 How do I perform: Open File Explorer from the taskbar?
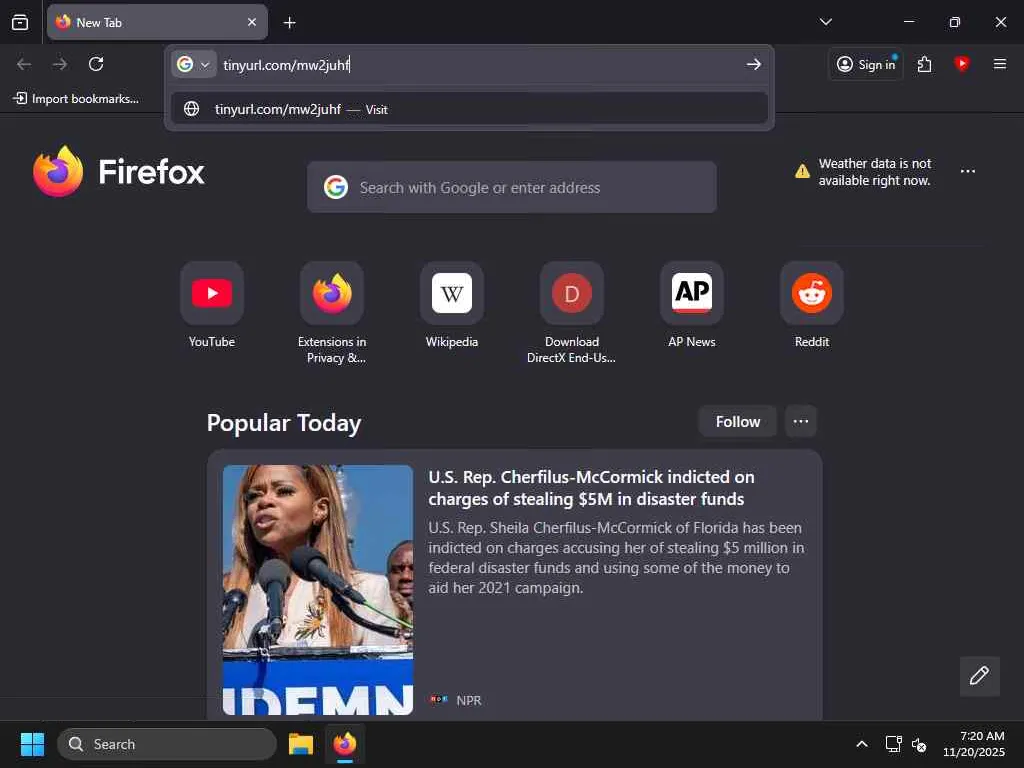pos(301,744)
